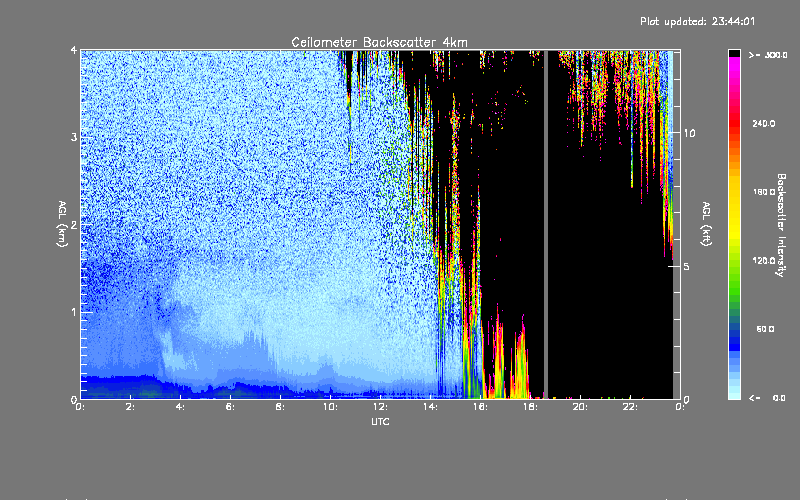Click the 'Plot updated: 23:44:01' timestamp
Viewport: 800px width, 500px height.
(697, 21)
